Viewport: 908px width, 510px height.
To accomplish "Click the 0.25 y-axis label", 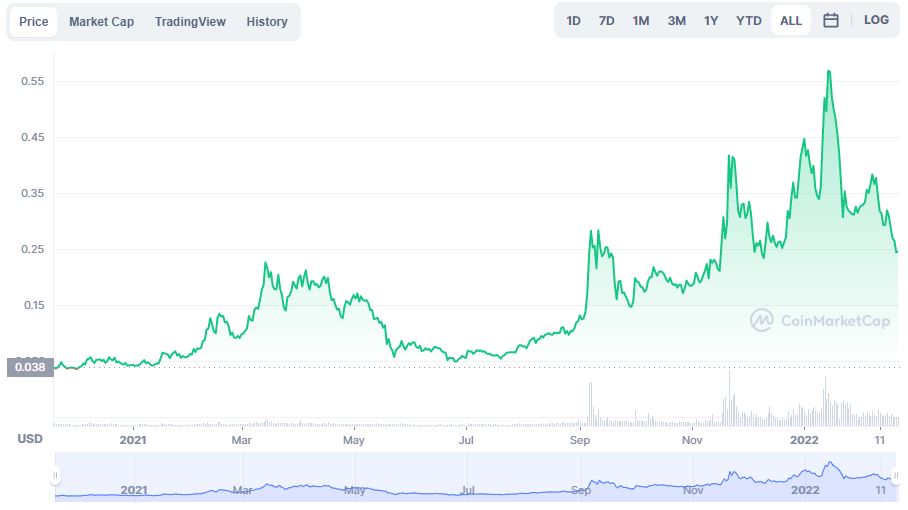I will tap(32, 249).
